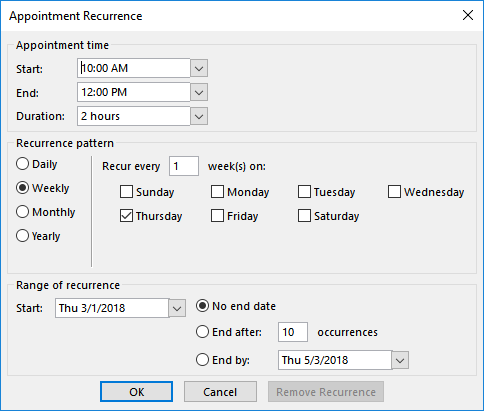Click the occurrences count field showing 10
This screenshot has width=484, height=411.
click(293, 332)
